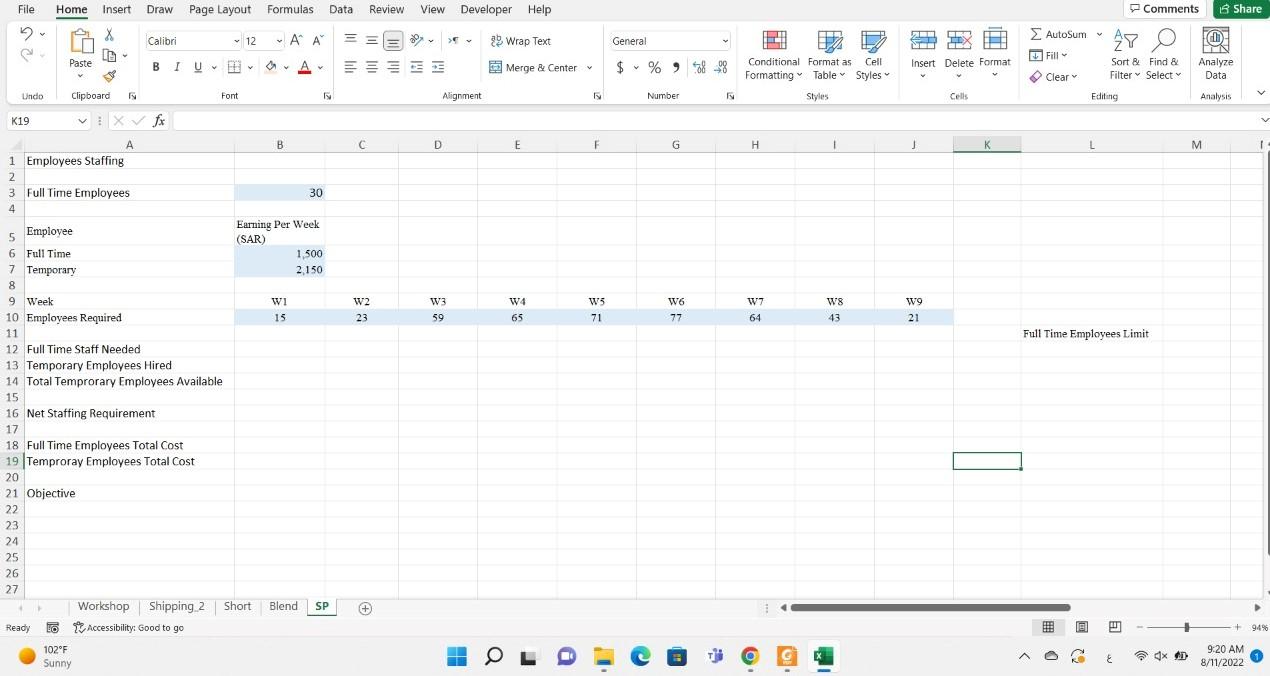Click the Clear button in Editing
The image size is (1270, 676).
pos(1054,77)
